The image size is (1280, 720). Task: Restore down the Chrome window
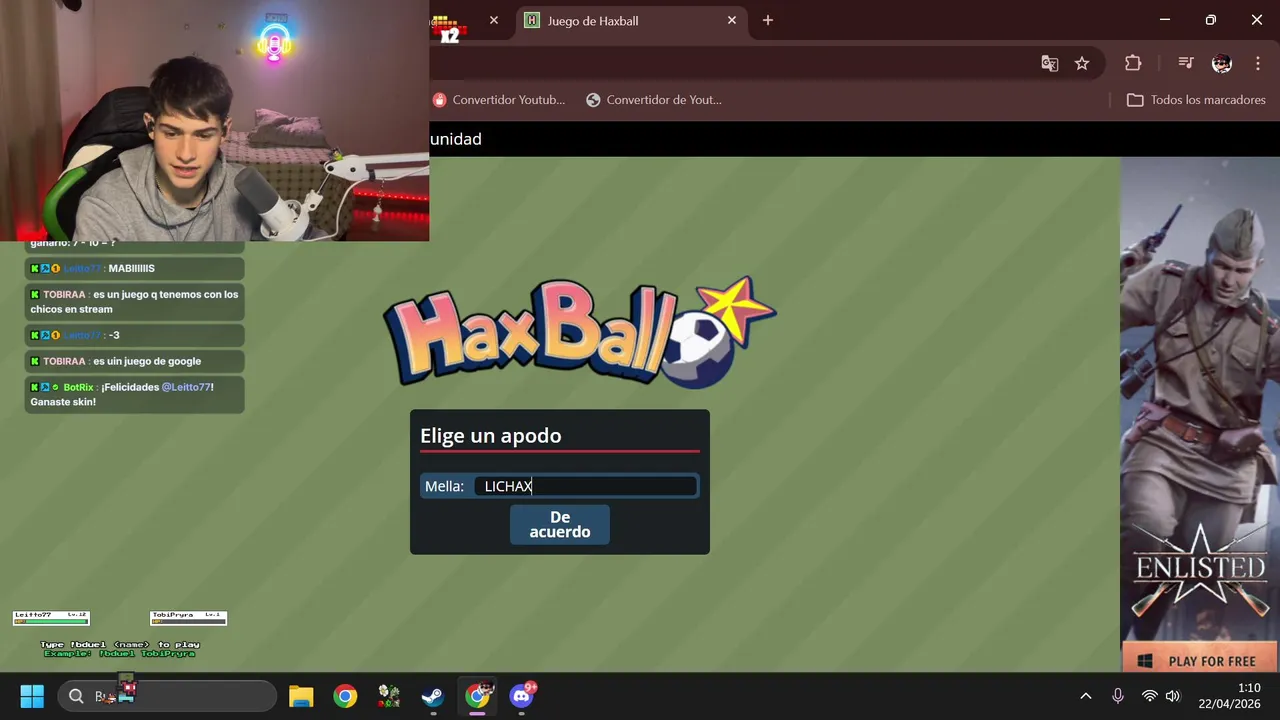(1211, 20)
